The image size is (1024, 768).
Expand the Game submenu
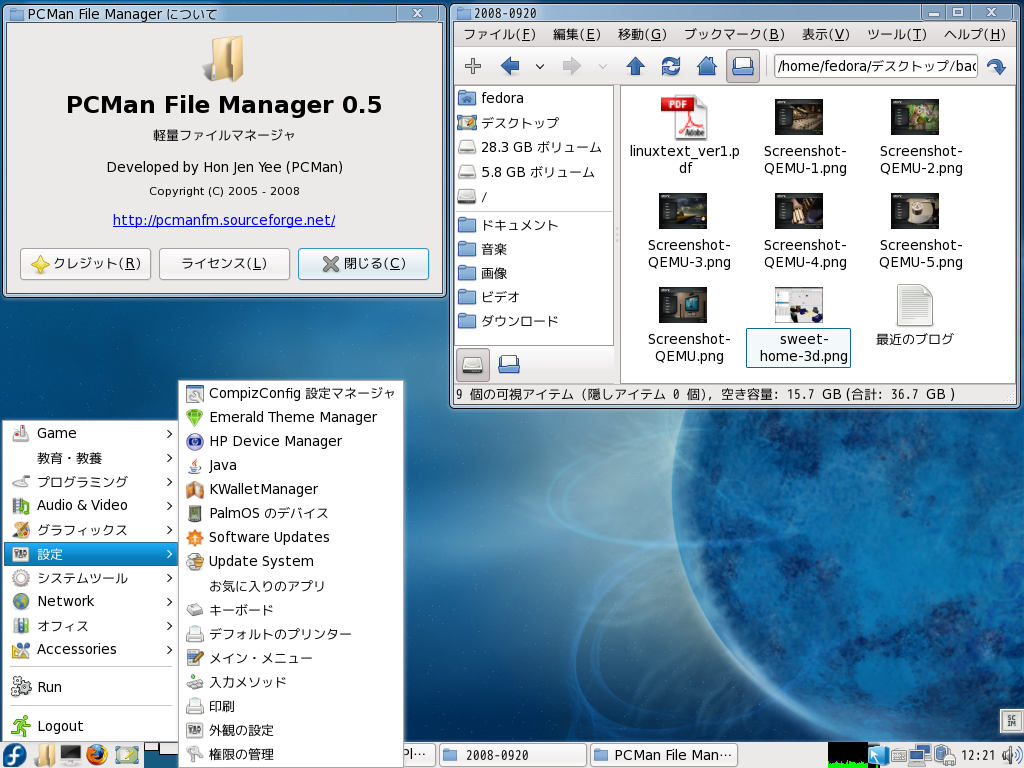pos(91,434)
